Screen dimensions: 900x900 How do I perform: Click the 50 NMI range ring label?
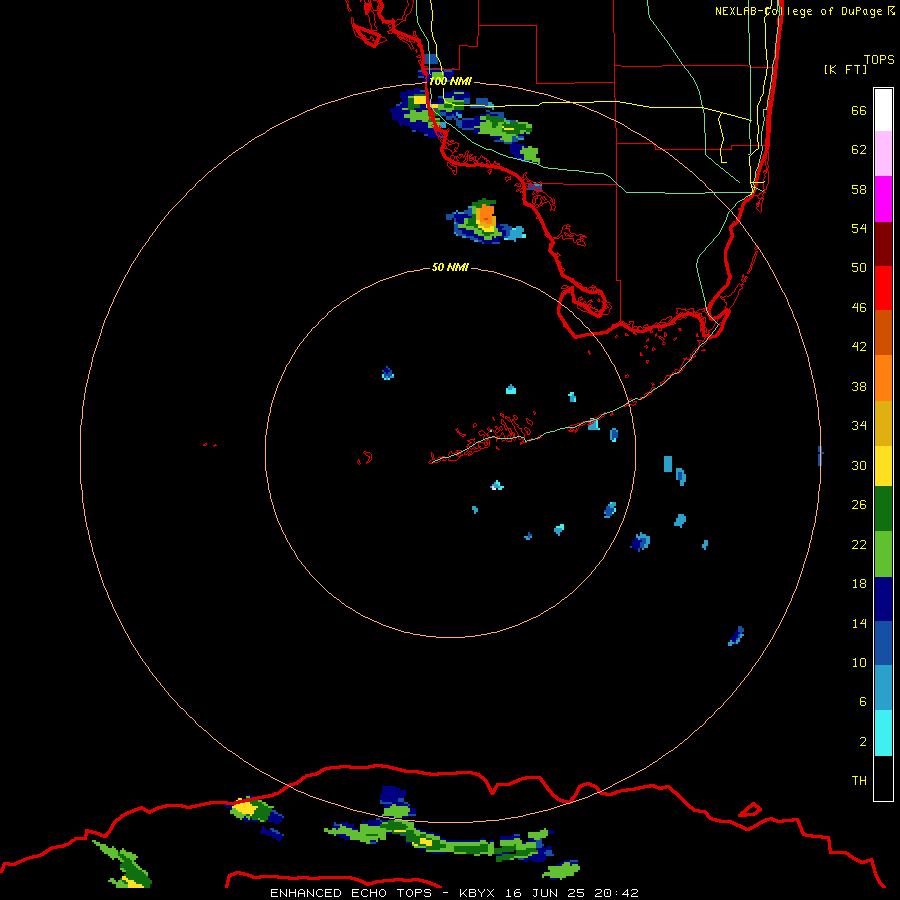tap(450, 267)
